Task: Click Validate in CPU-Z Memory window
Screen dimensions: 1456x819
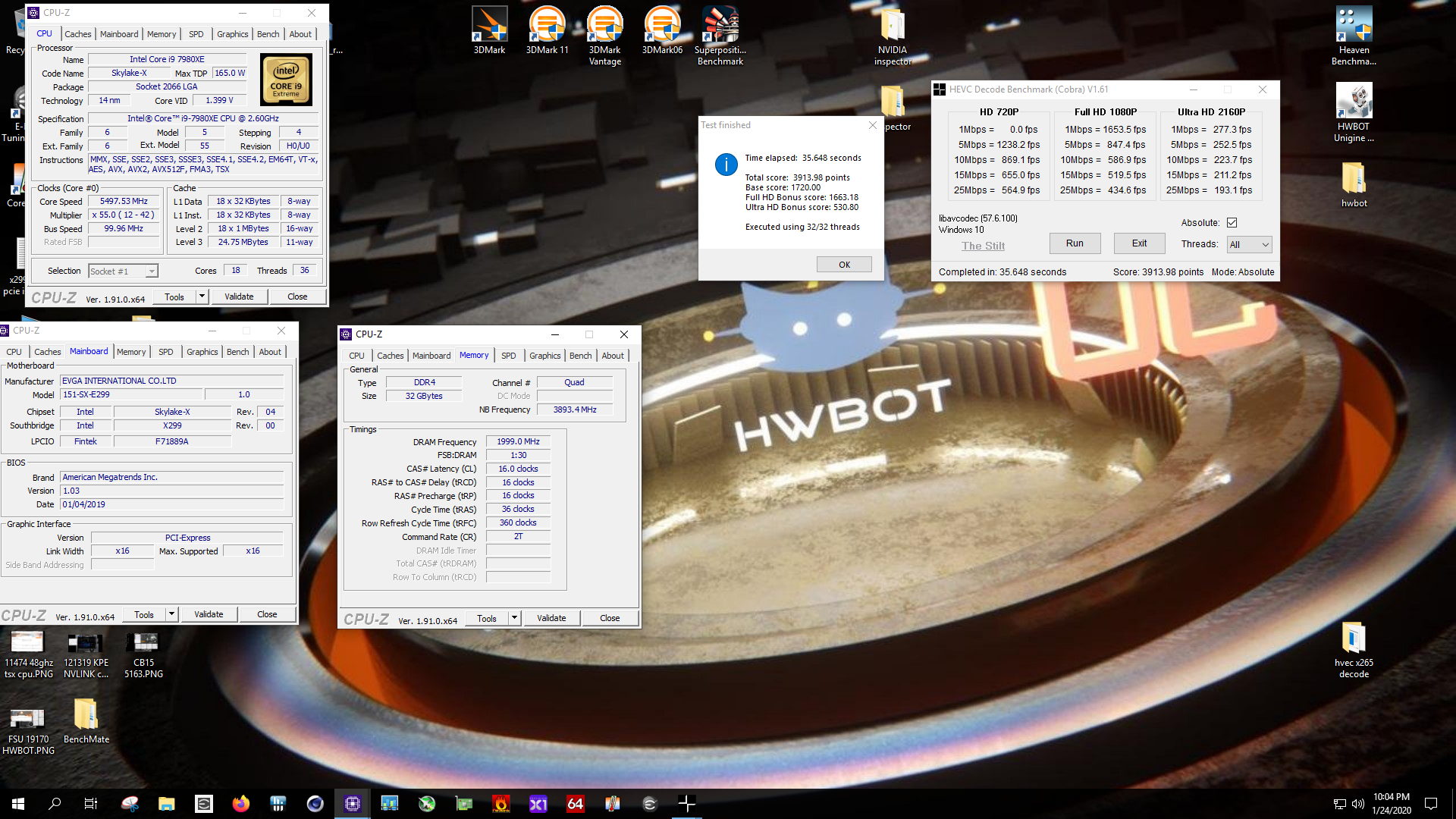Action: point(551,618)
